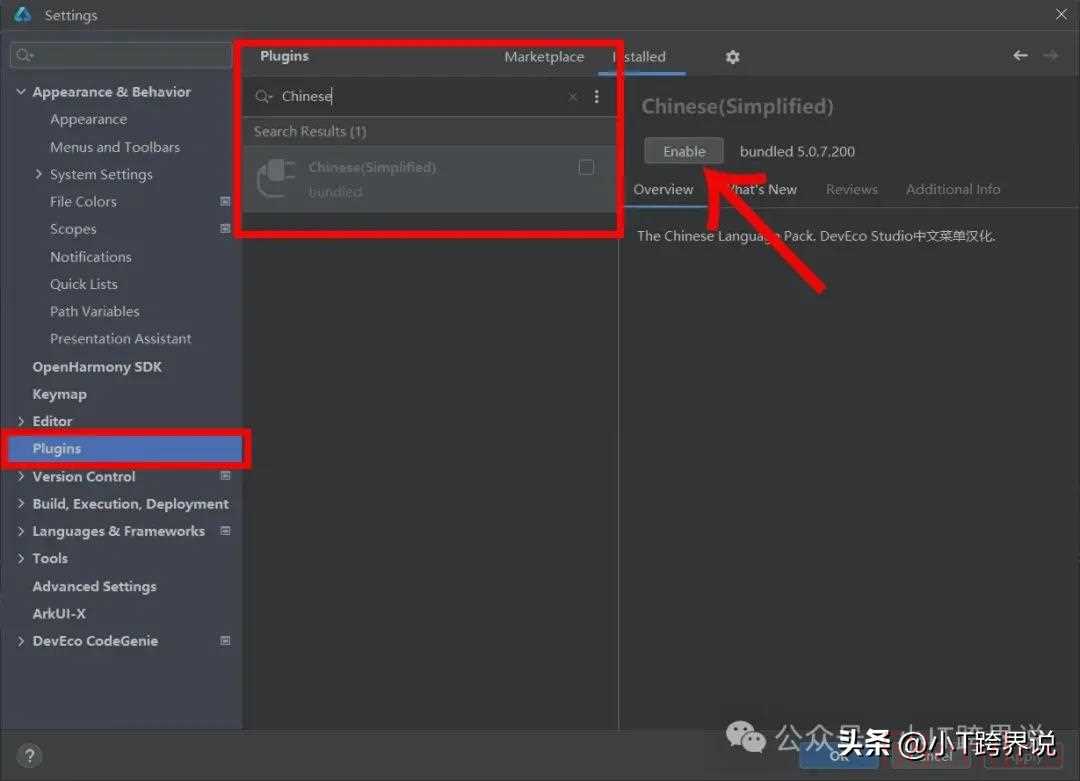Open Quick Lists settings
The height and width of the screenshot is (781, 1080).
(84, 284)
